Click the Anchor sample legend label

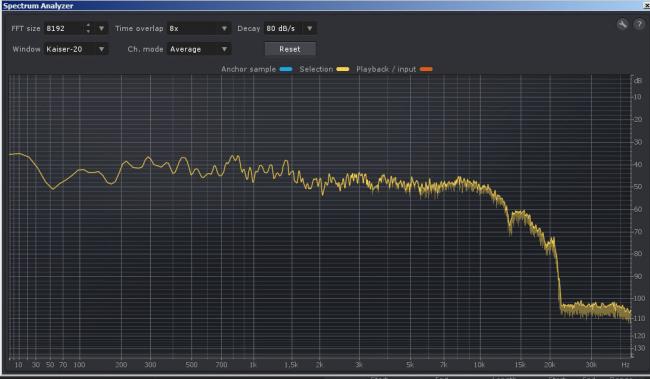coord(248,69)
